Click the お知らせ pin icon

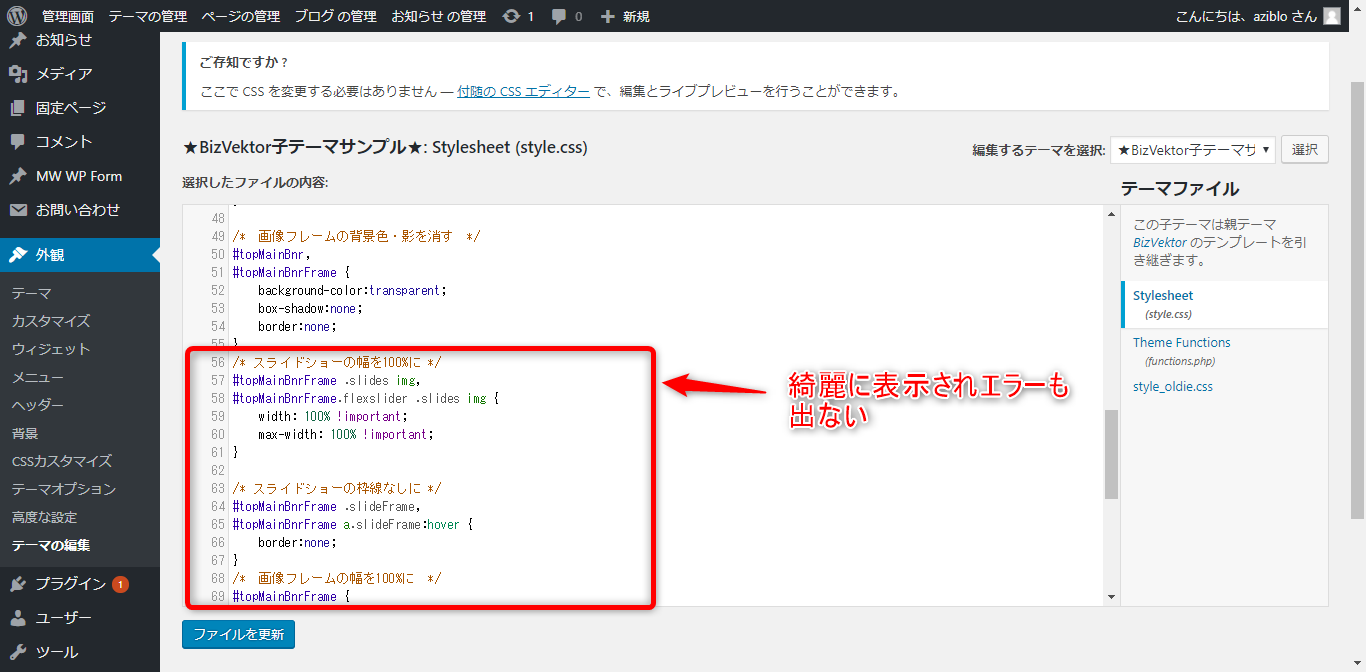tap(18, 40)
